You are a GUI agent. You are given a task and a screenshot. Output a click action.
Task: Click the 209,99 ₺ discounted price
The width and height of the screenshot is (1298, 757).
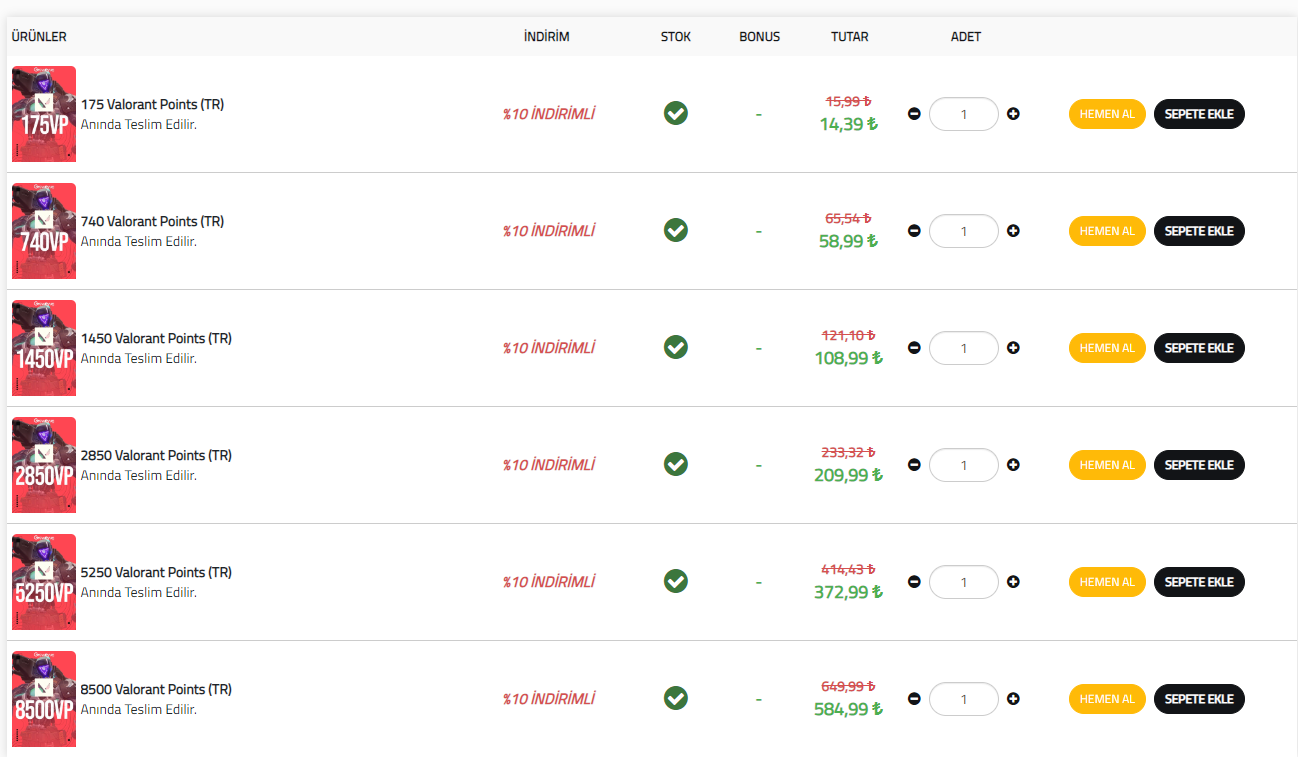pos(849,475)
